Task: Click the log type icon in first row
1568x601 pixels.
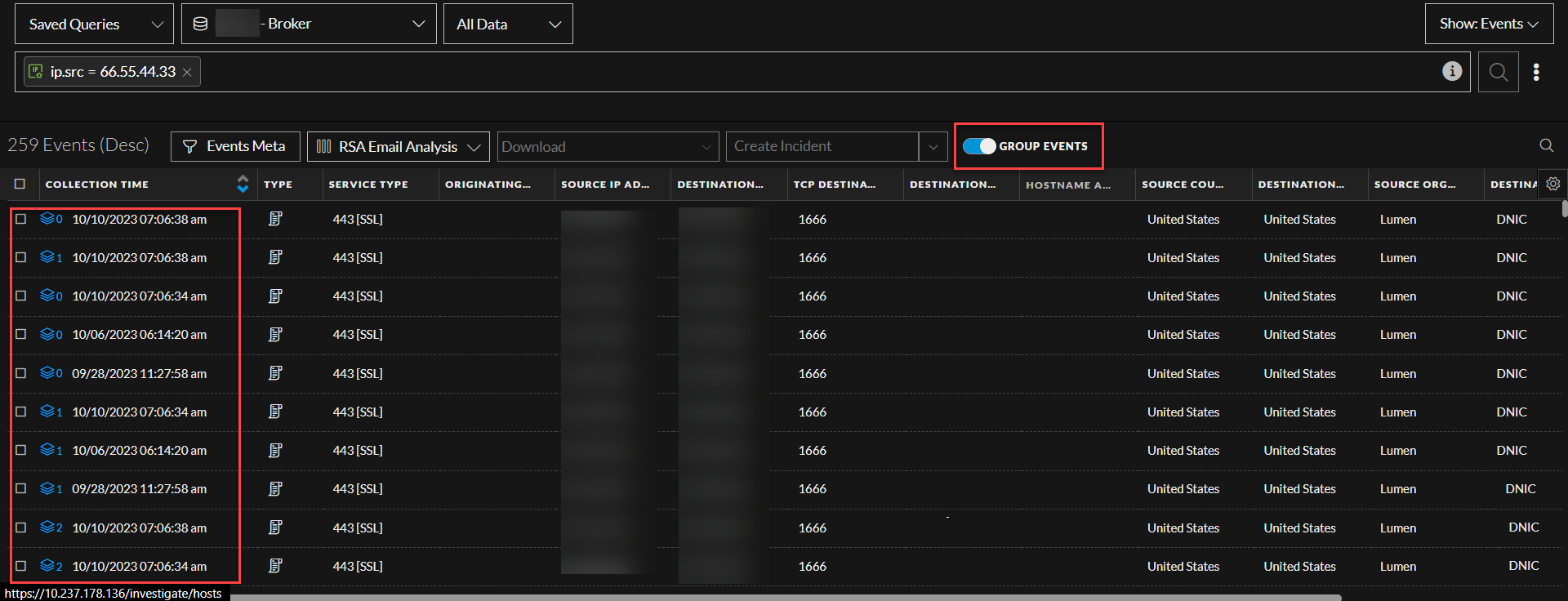Action: [275, 219]
